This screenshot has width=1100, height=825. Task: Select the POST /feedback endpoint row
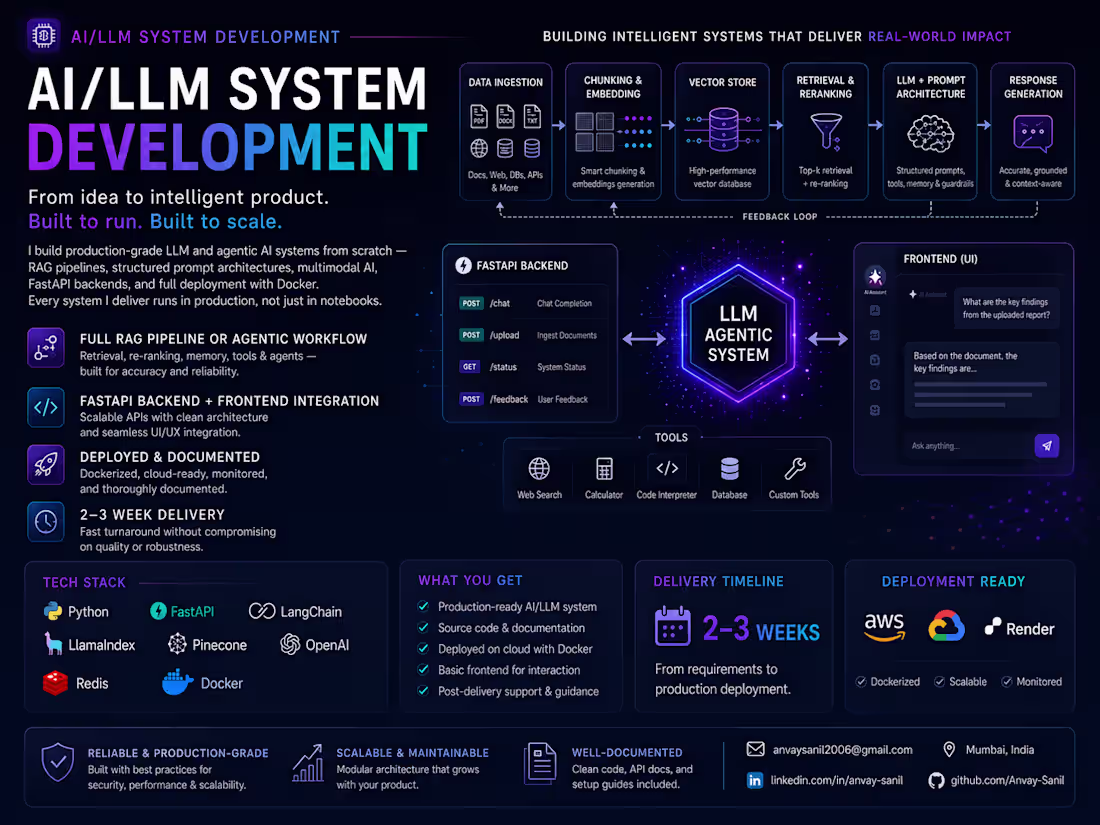click(530, 398)
